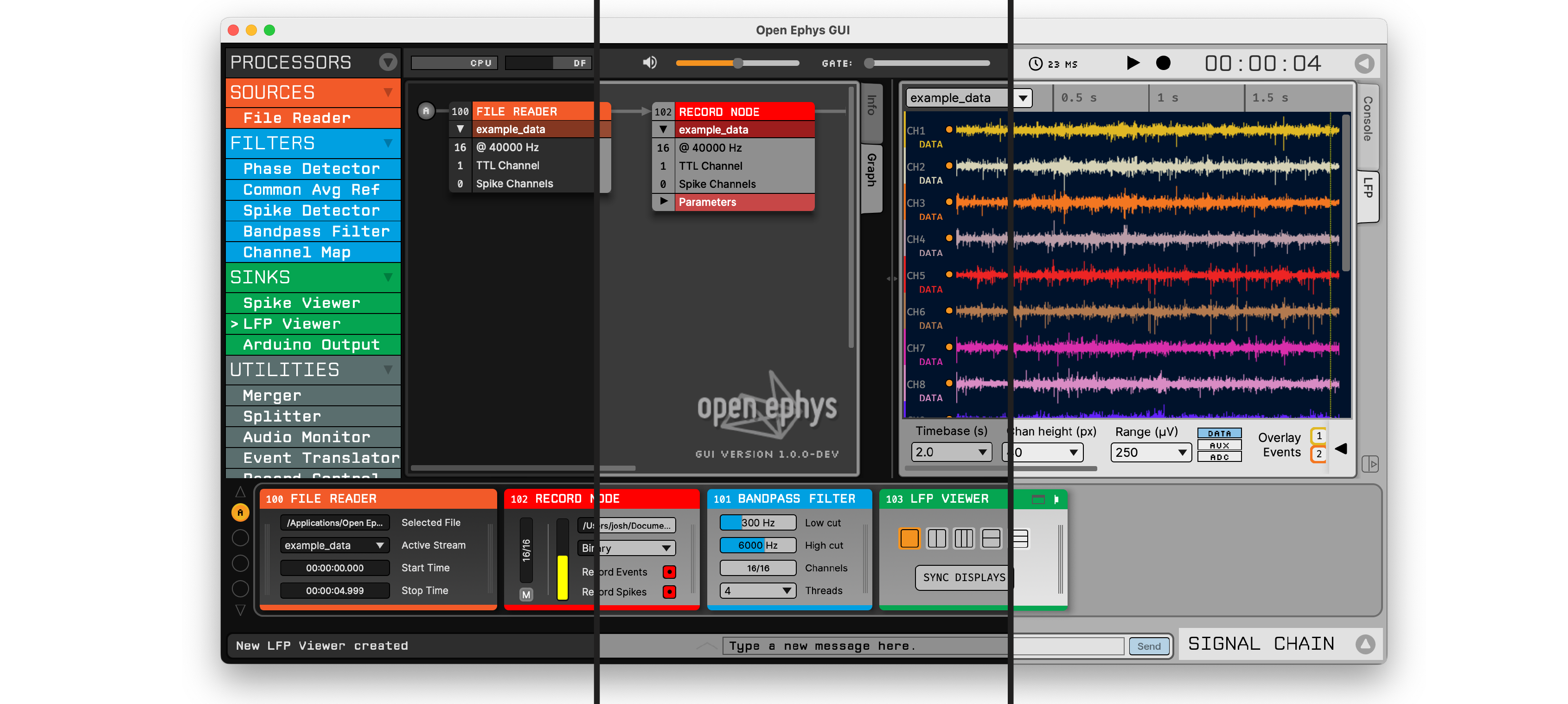Open example_data stream dropdown in LFP display

tap(968, 98)
